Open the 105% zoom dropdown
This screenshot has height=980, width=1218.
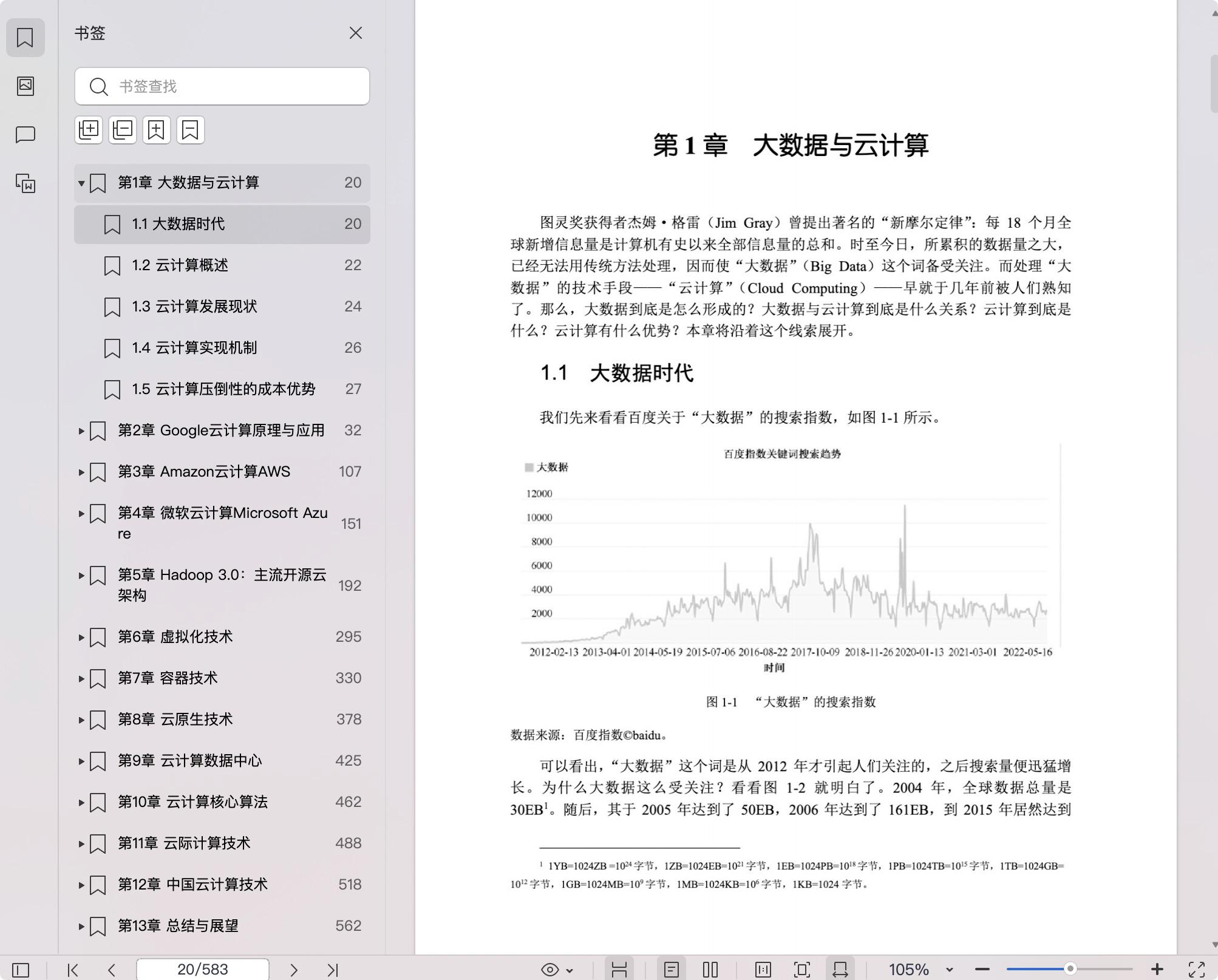[x=950, y=970]
